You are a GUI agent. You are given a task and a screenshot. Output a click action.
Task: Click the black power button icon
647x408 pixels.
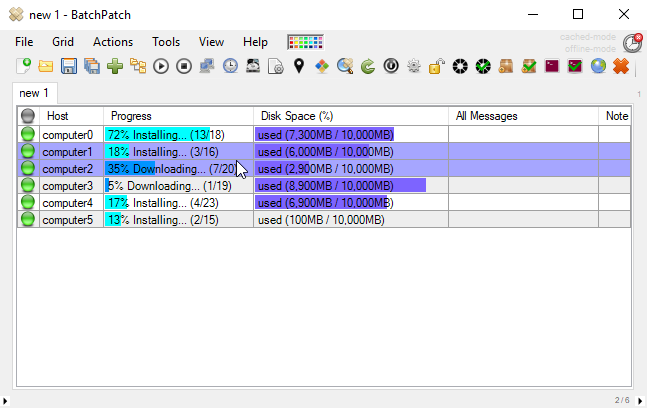point(391,66)
